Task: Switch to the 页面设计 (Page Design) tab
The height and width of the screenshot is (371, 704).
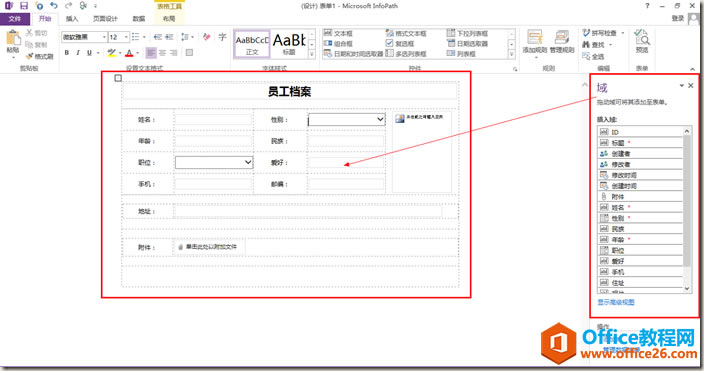Action: point(106,19)
